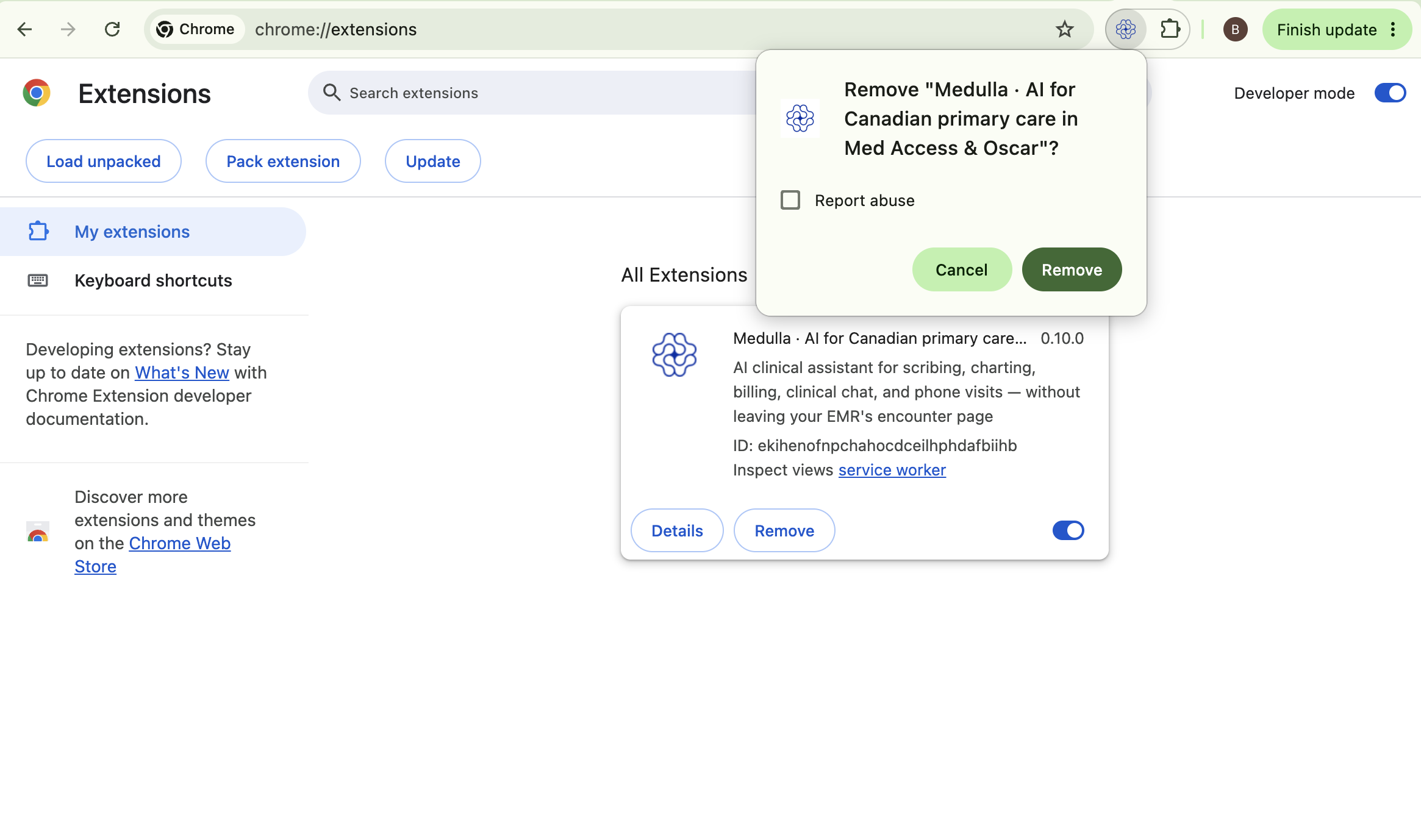Select My extensions in the sidebar
The width and height of the screenshot is (1421, 840).
[x=152, y=232]
